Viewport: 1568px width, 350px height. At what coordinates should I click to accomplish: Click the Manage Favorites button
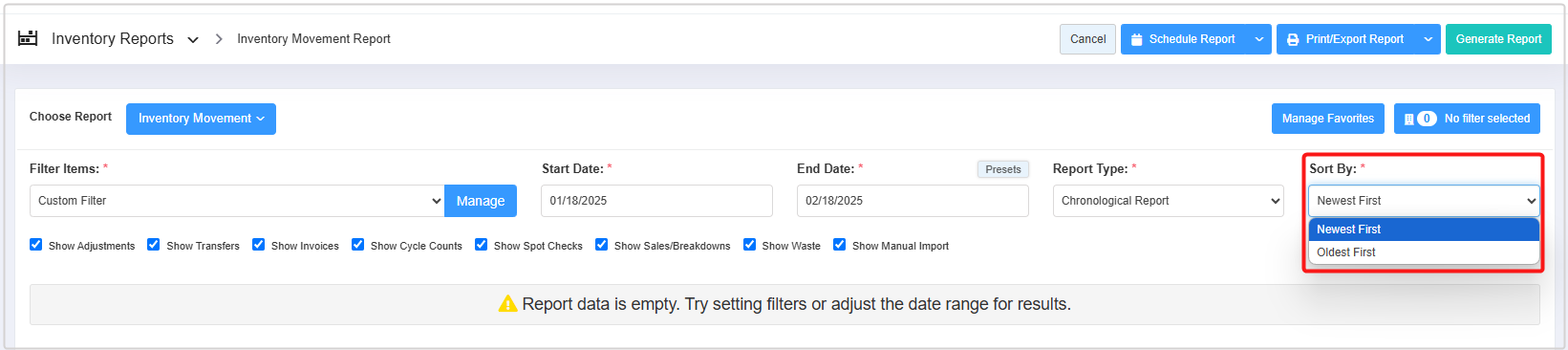(x=1327, y=119)
